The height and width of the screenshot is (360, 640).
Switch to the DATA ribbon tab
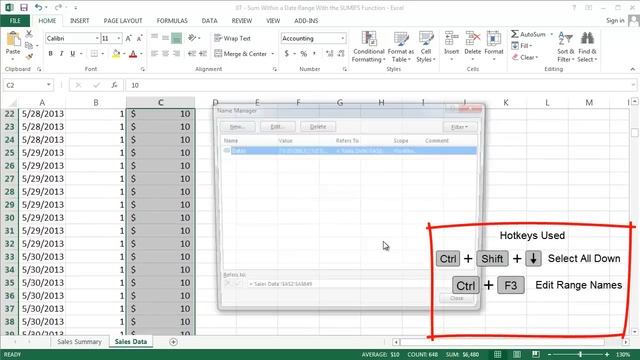pyautogui.click(x=209, y=20)
